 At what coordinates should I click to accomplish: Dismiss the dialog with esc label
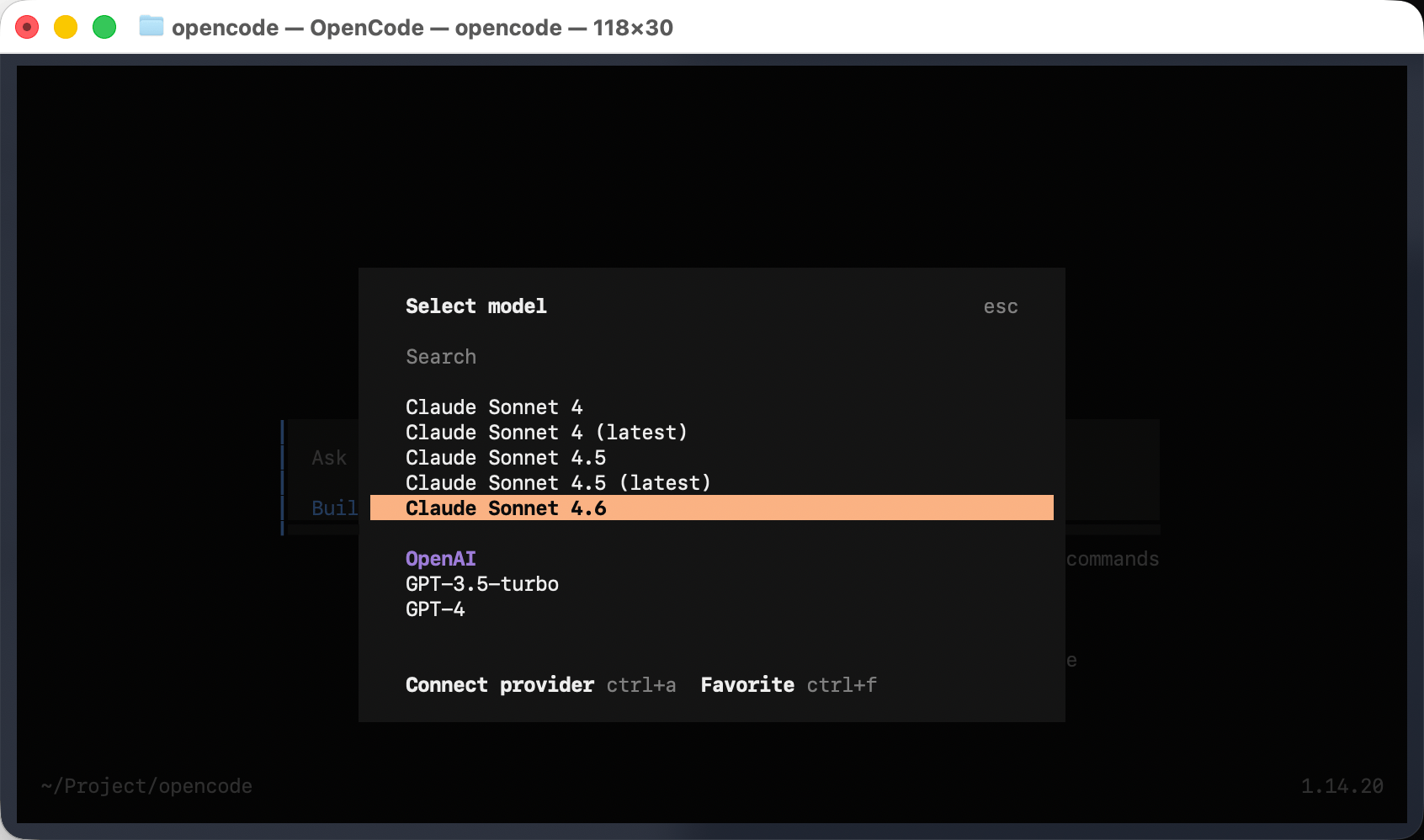[x=1001, y=307]
